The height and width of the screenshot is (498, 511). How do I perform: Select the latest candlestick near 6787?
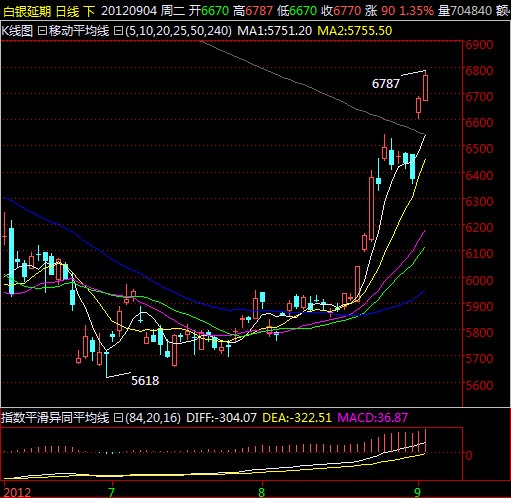[x=425, y=86]
